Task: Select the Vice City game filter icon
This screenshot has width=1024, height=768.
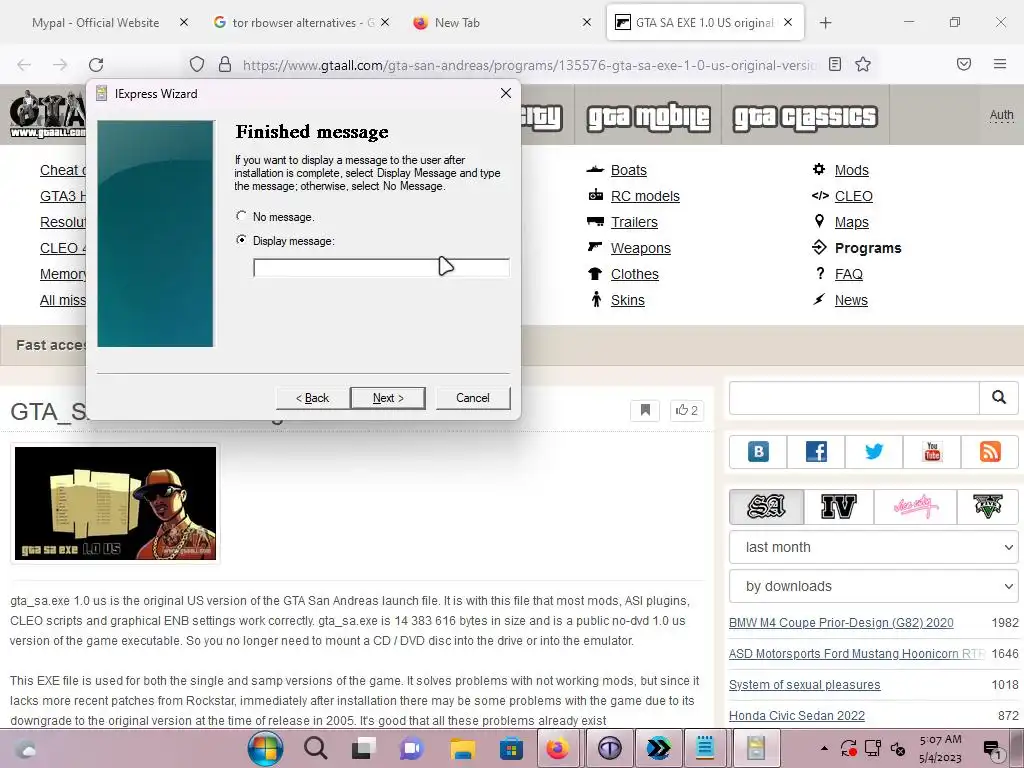Action: 915,507
